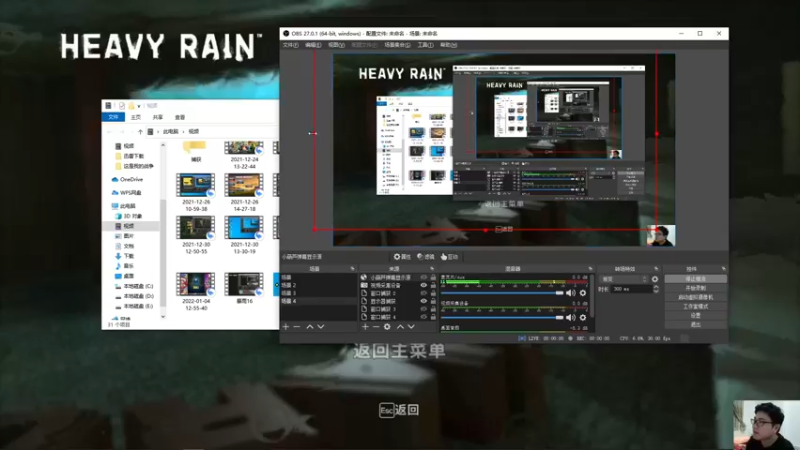Image resolution: width=800 pixels, height=450 pixels.
Task: Select the 场景 4 scene
Action: (318, 301)
